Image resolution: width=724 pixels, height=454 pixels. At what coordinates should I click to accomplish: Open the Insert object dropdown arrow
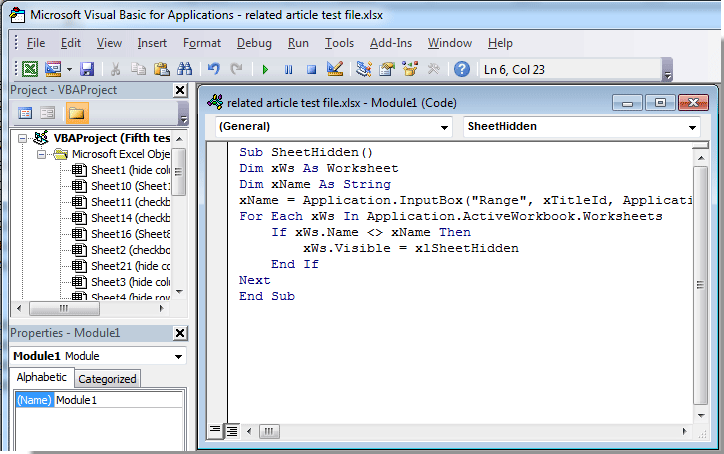[x=69, y=70]
